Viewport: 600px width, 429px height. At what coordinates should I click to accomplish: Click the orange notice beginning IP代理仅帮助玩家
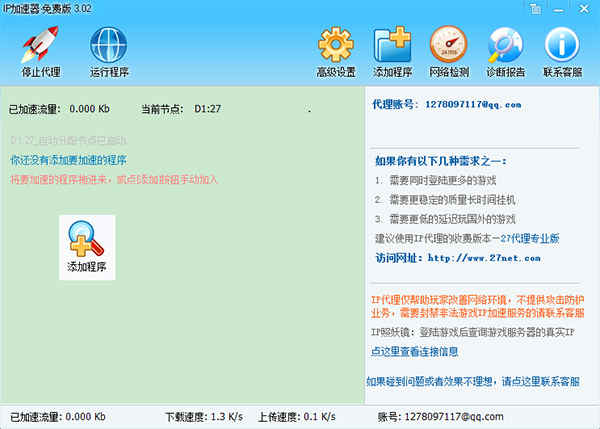[x=478, y=306]
